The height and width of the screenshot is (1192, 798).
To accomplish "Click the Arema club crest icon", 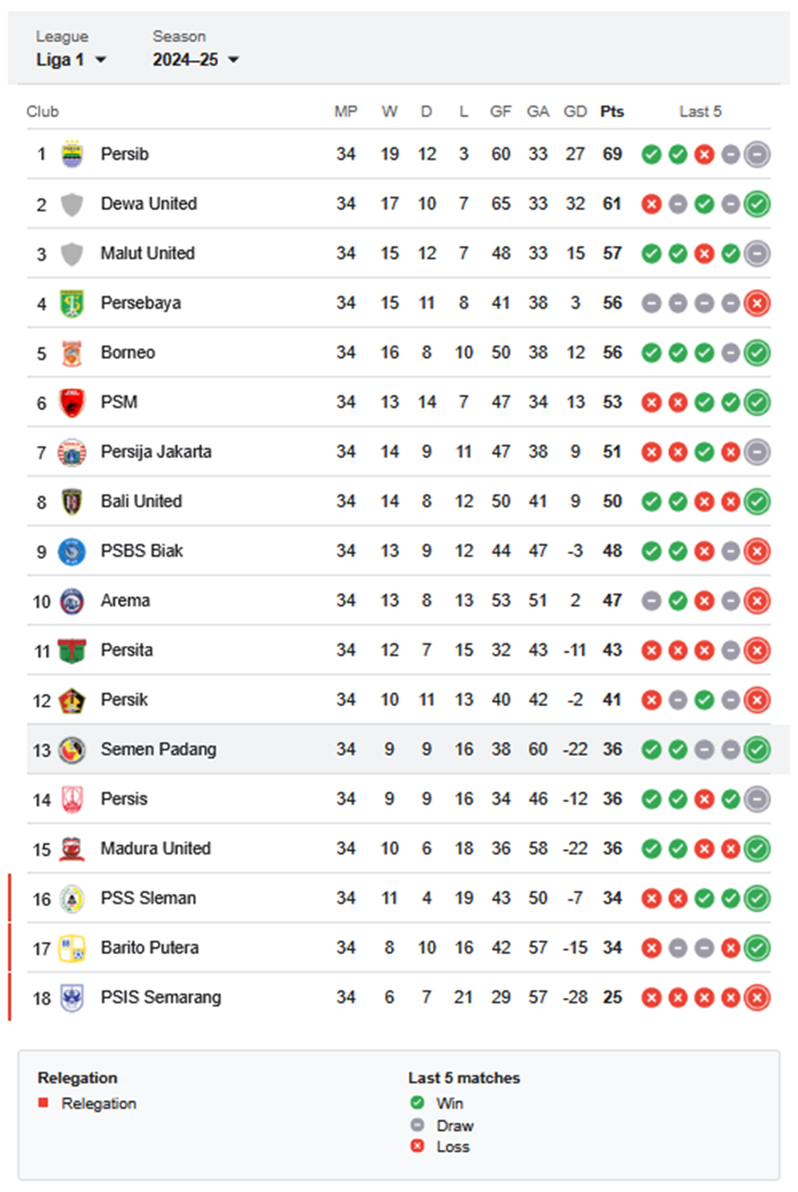I will point(72,601).
